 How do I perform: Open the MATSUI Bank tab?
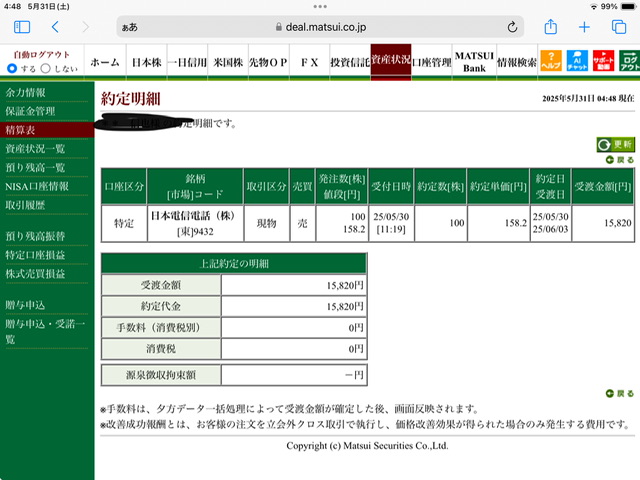tap(474, 62)
